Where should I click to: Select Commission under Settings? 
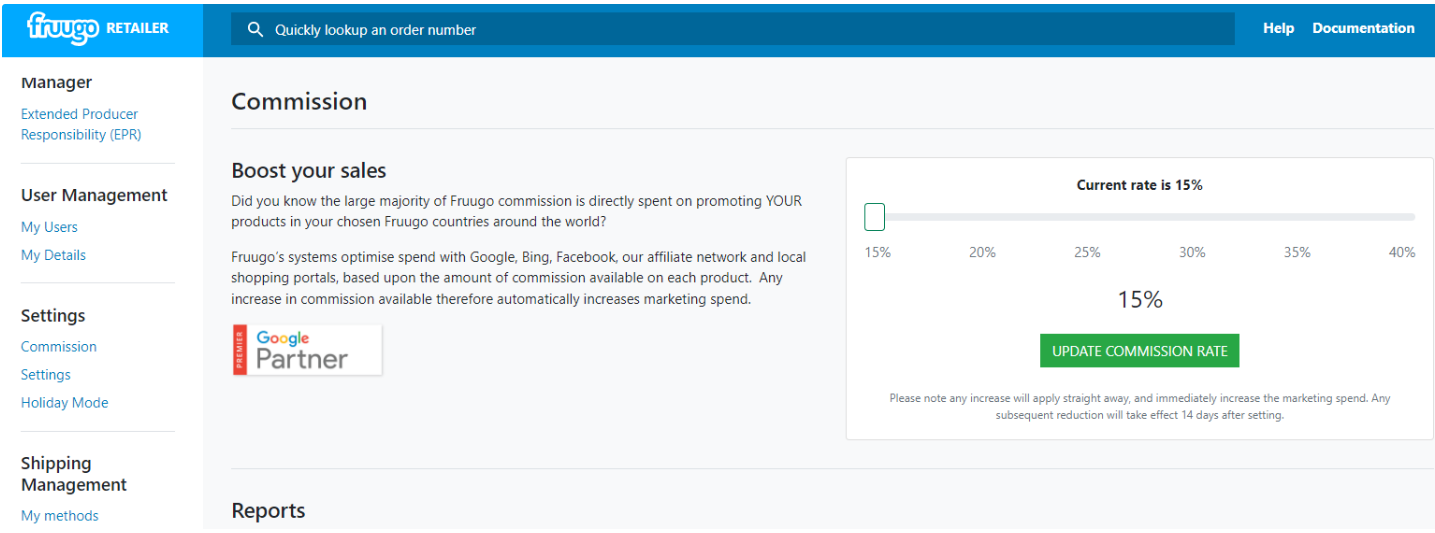pyautogui.click(x=59, y=347)
